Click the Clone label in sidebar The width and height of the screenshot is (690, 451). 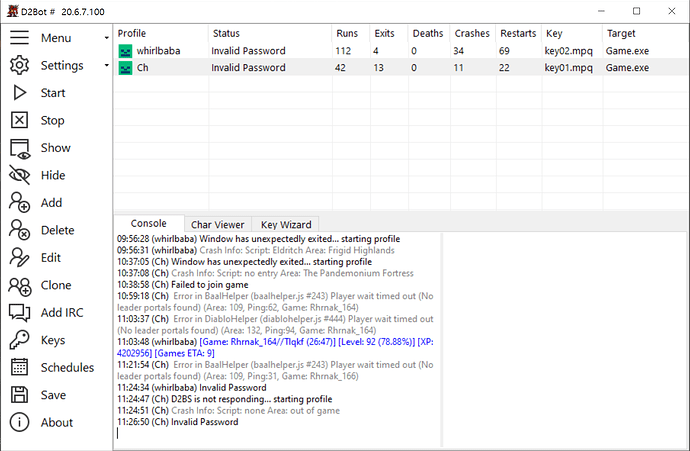(x=56, y=285)
